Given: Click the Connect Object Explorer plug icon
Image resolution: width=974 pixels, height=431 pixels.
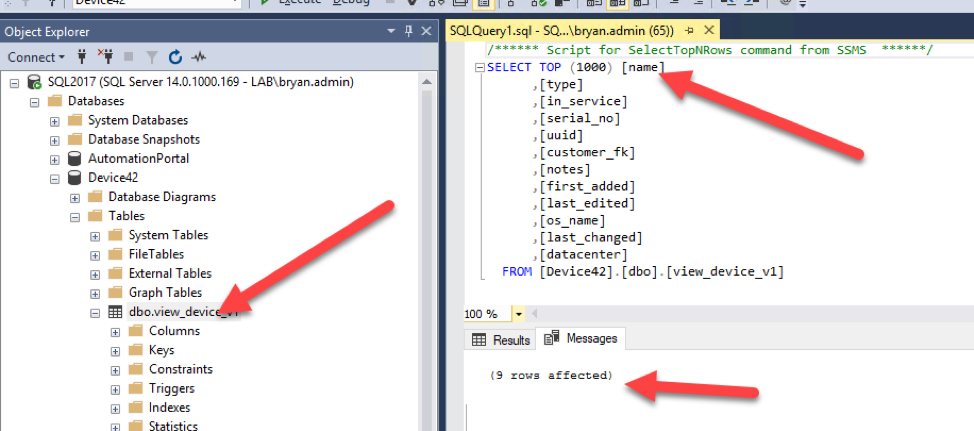Looking at the screenshot, I should [82, 57].
